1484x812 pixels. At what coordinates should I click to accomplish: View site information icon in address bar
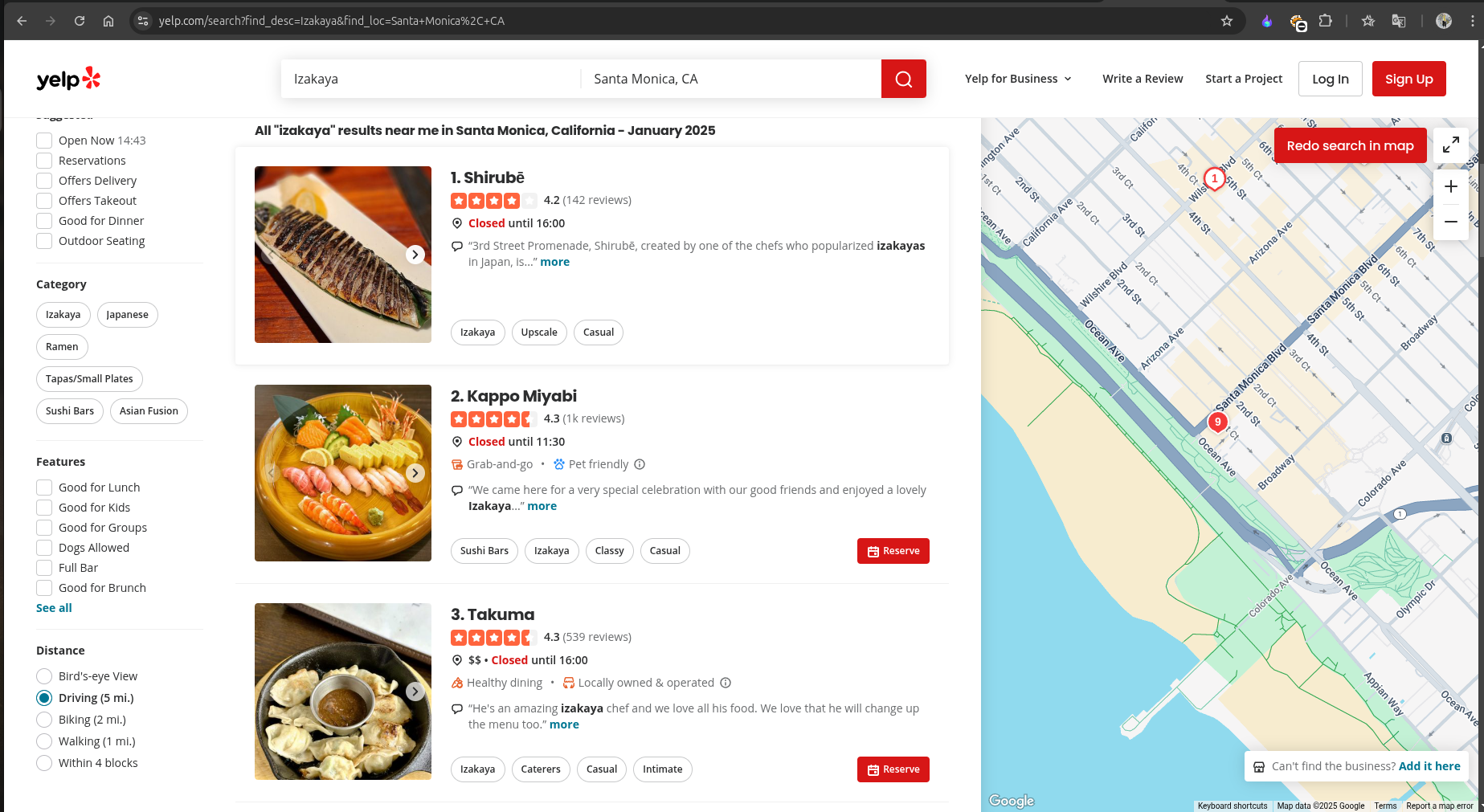(x=143, y=21)
